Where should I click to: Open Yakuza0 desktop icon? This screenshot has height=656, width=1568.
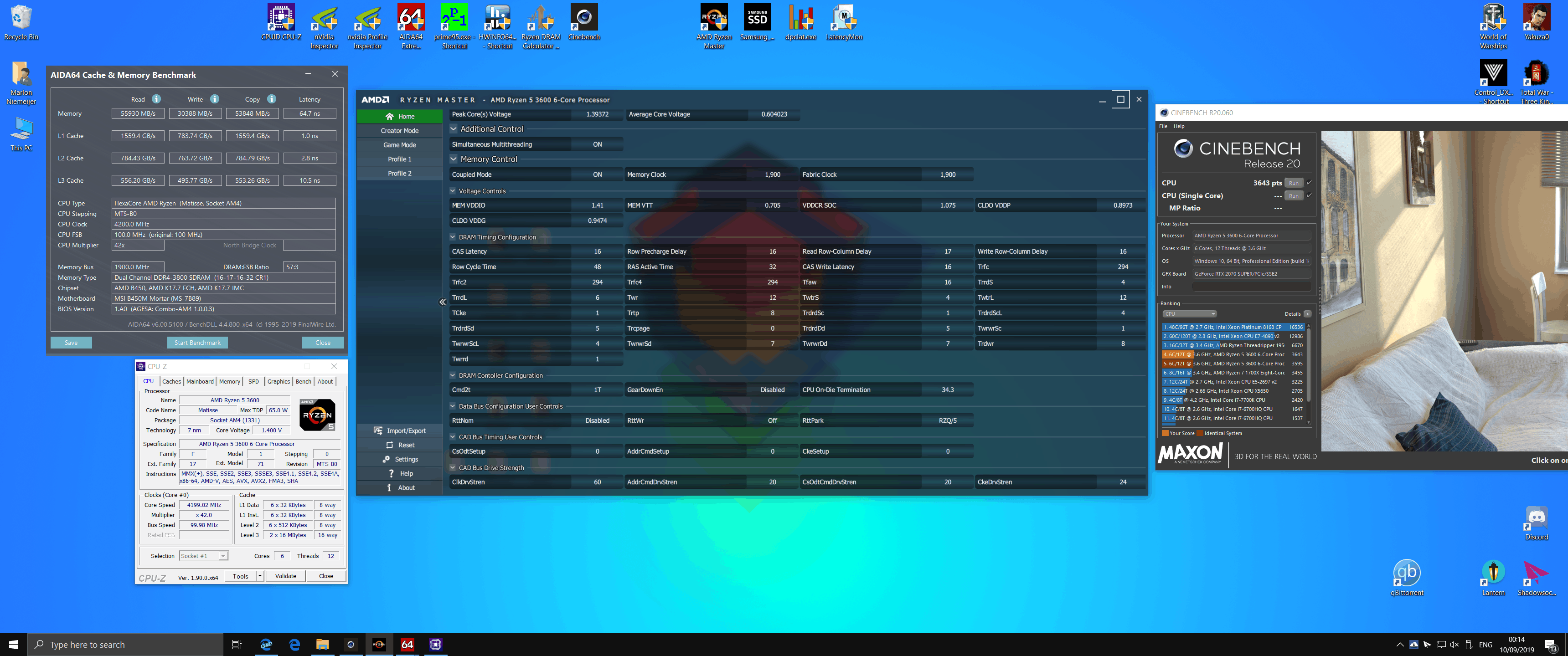pos(1537,22)
